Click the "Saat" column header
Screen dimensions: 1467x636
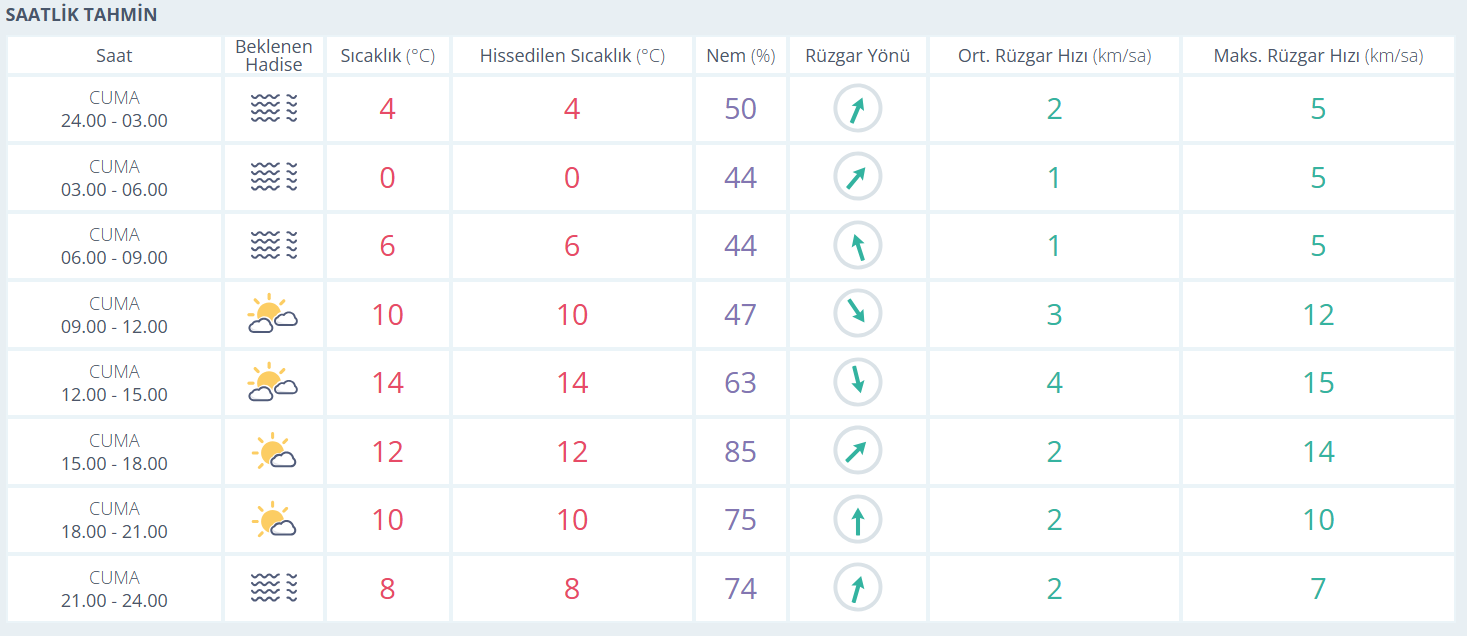click(114, 56)
